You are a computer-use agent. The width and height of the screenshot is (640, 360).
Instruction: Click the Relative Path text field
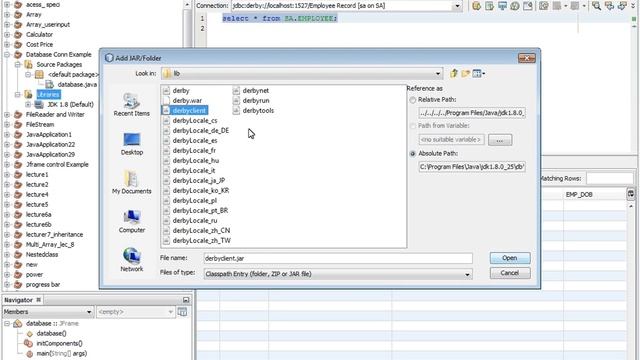[x=471, y=113]
